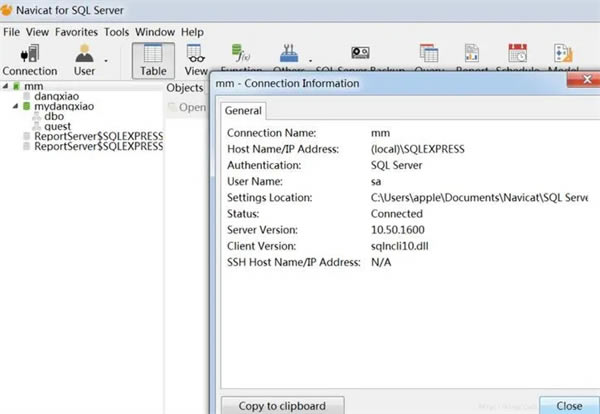Open the Favorites menu
The height and width of the screenshot is (414, 600).
76,32
